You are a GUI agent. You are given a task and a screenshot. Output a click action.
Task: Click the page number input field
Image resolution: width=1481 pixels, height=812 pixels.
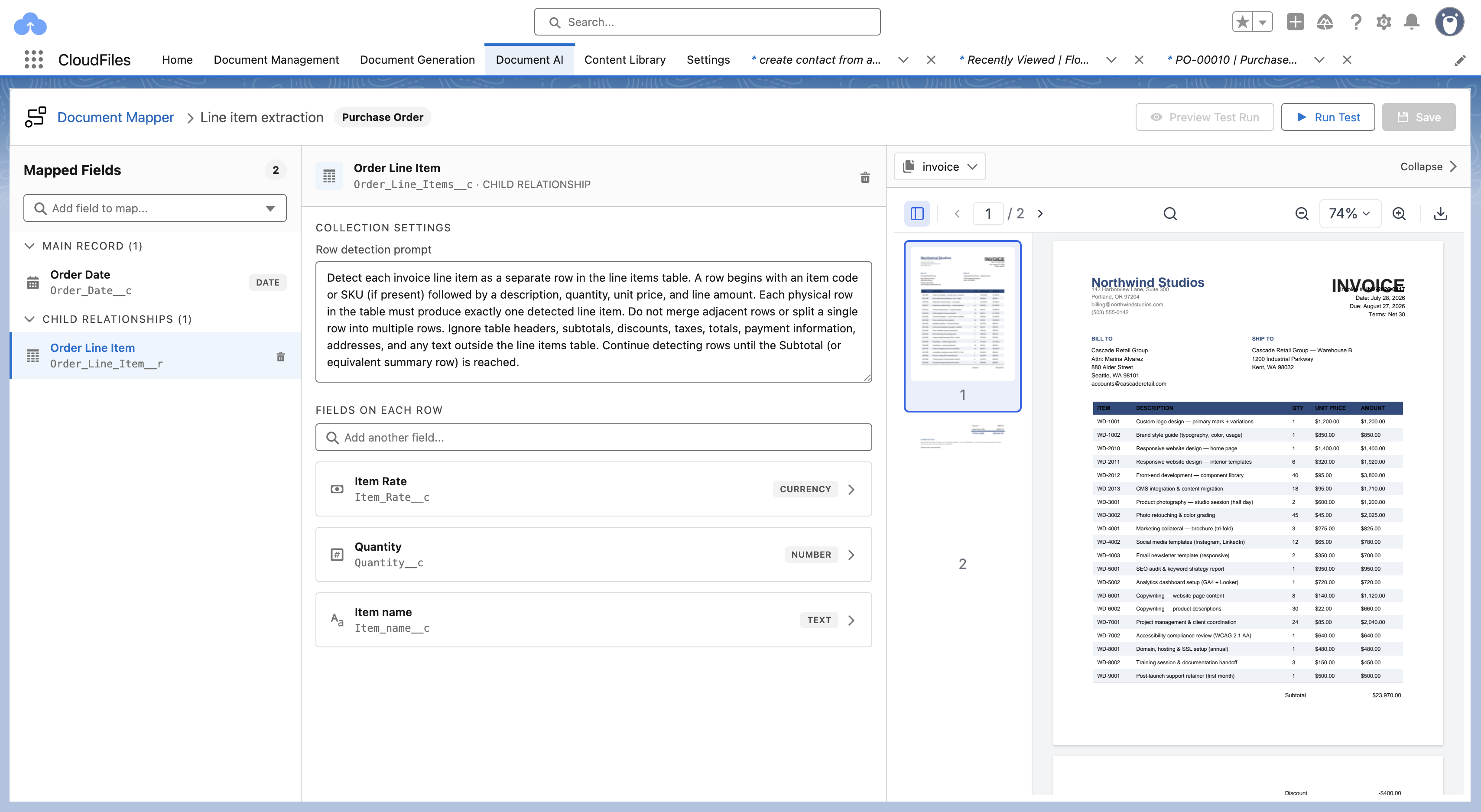(988, 213)
